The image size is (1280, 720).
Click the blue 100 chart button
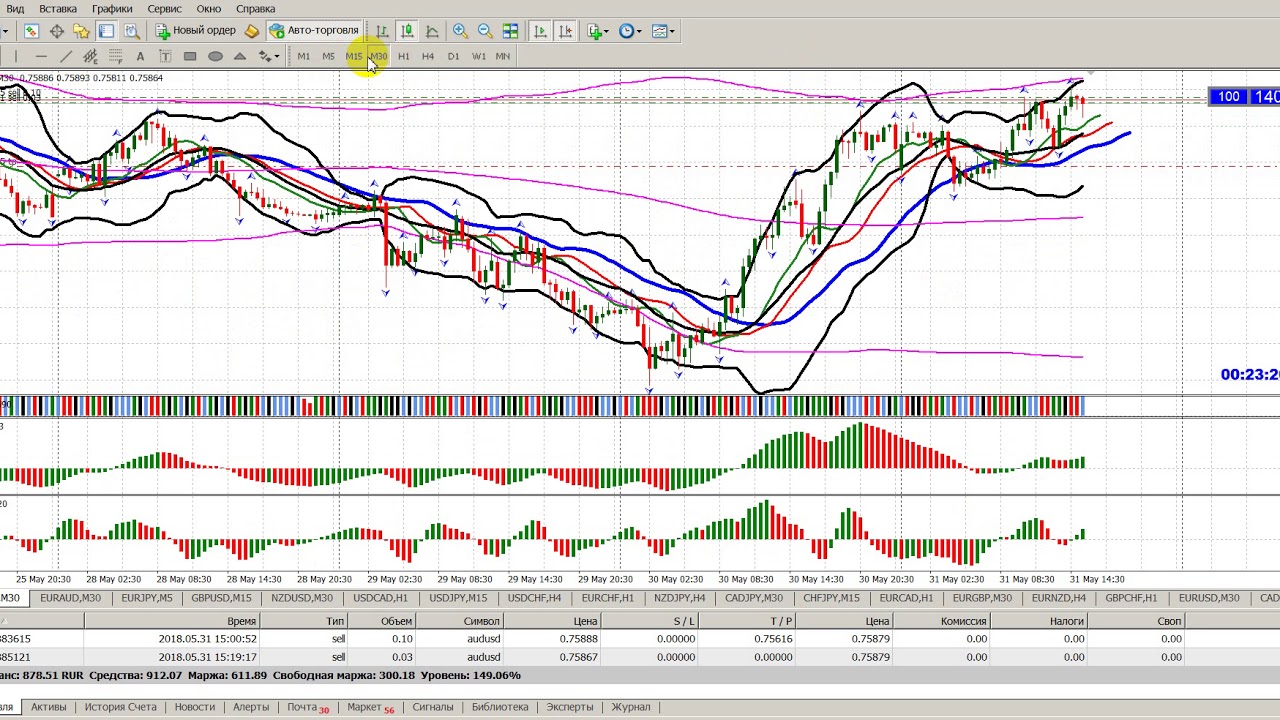1228,97
